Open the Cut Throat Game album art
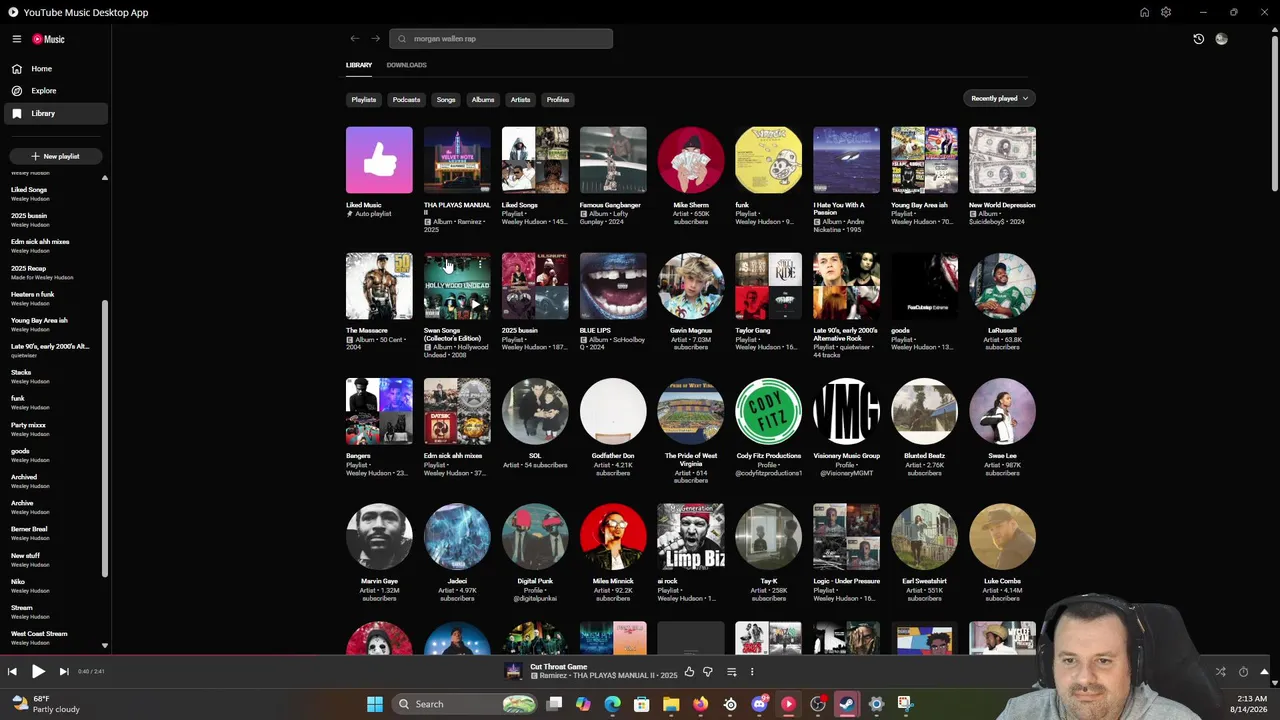1280x720 pixels. pyautogui.click(x=513, y=671)
